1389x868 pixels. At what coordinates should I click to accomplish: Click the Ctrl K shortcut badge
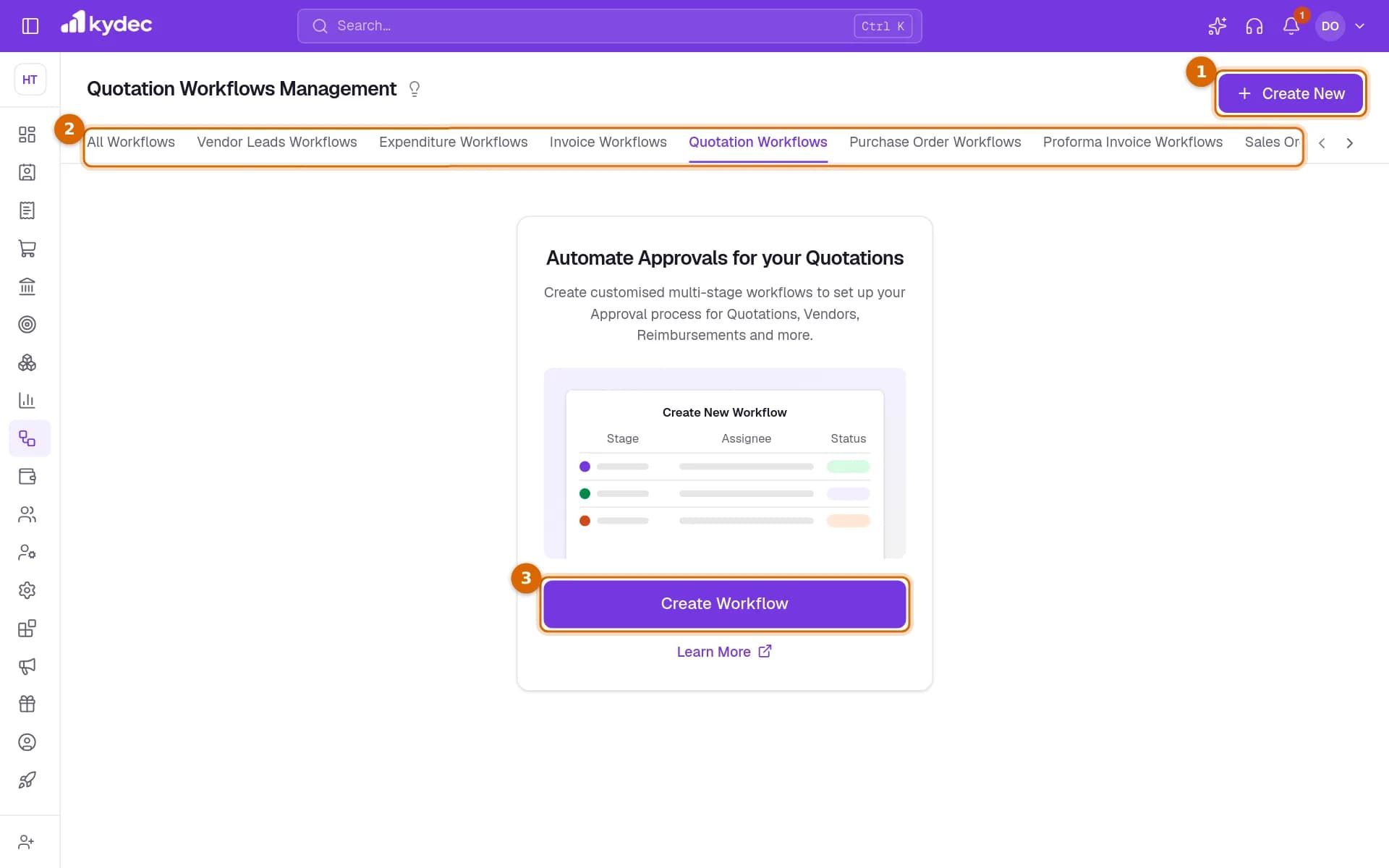tap(883, 26)
